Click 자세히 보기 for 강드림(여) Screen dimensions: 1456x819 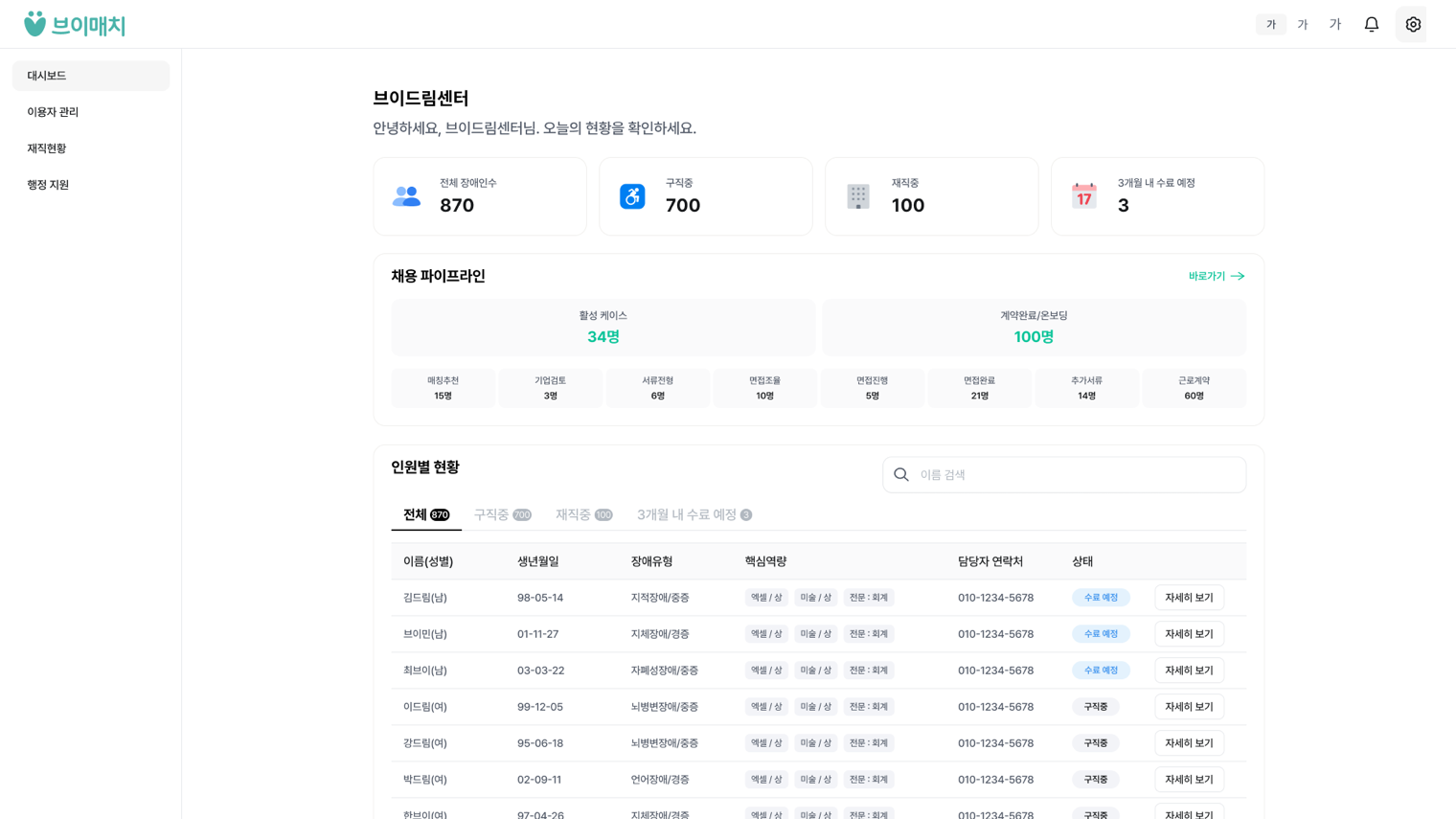[x=1189, y=743]
